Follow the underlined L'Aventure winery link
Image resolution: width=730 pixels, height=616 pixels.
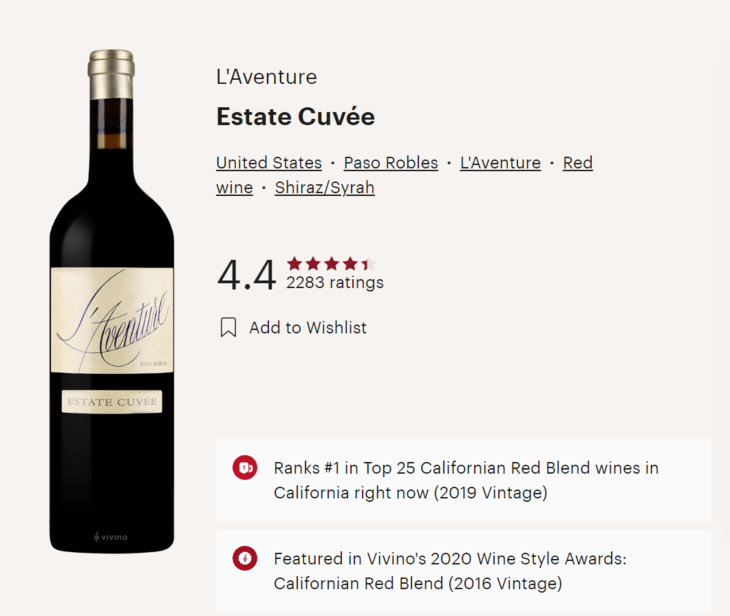[500, 163]
